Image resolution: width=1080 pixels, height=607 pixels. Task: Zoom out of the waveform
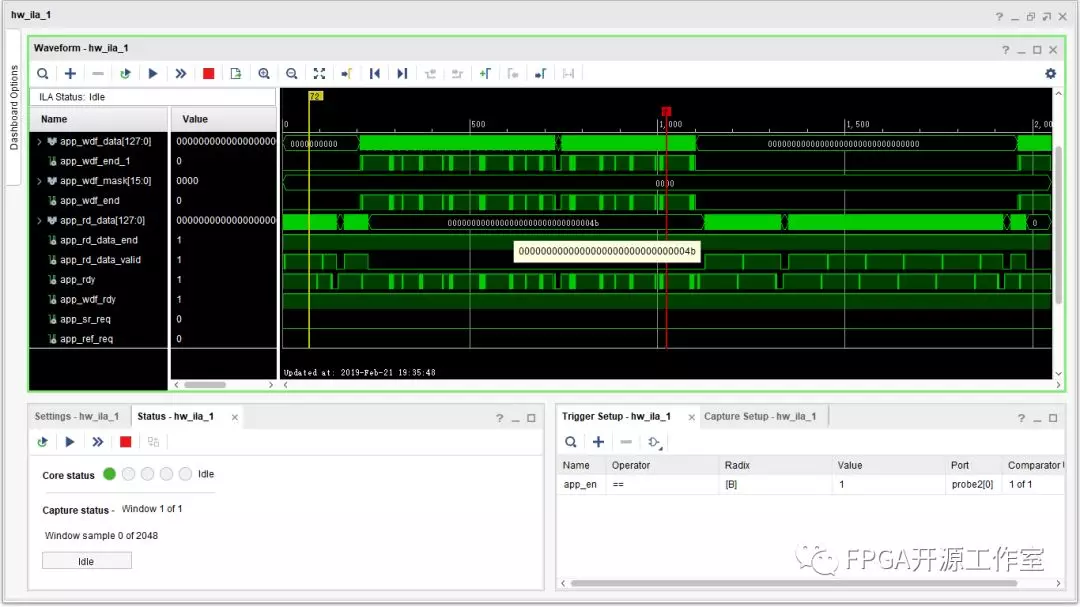pos(291,73)
